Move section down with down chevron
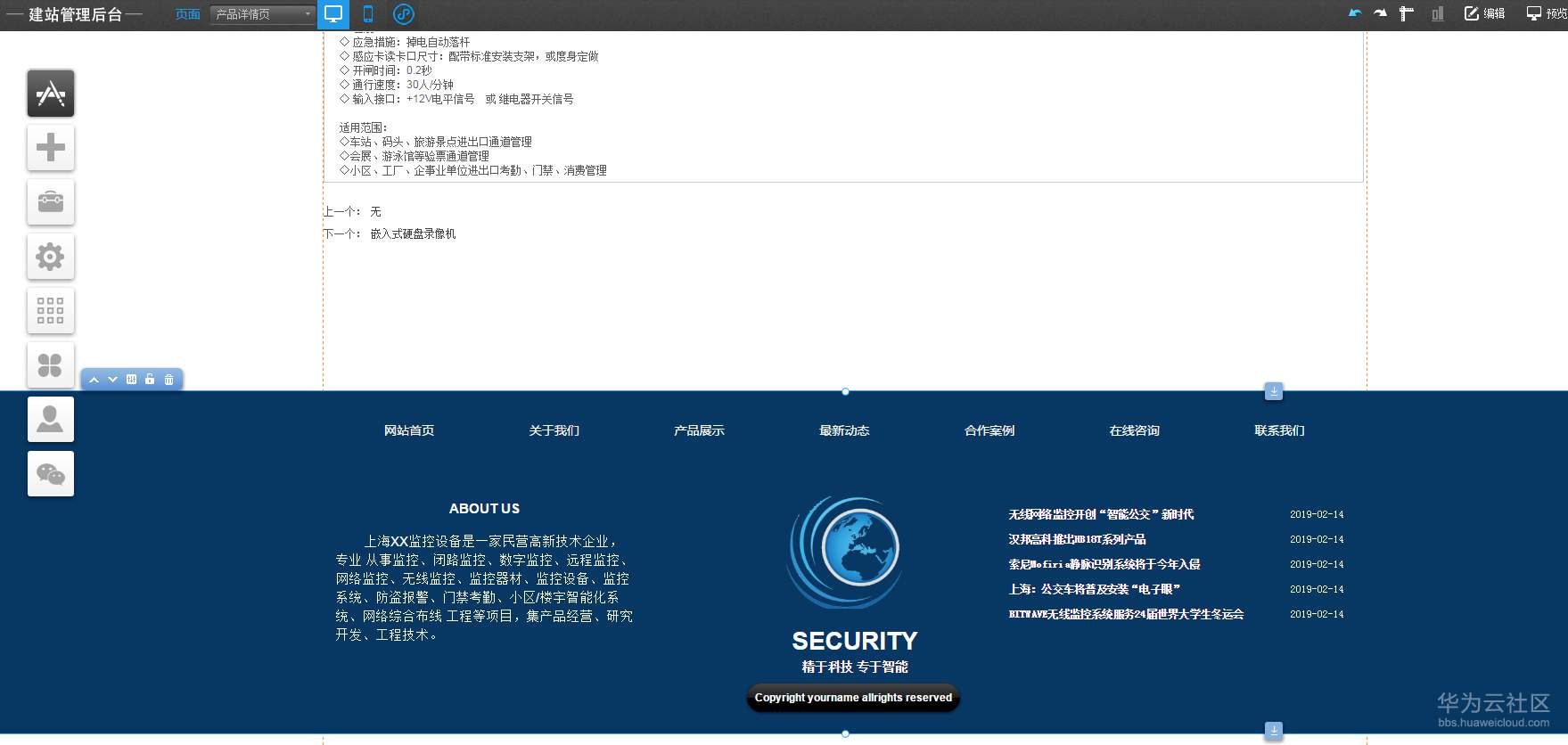 pos(112,380)
